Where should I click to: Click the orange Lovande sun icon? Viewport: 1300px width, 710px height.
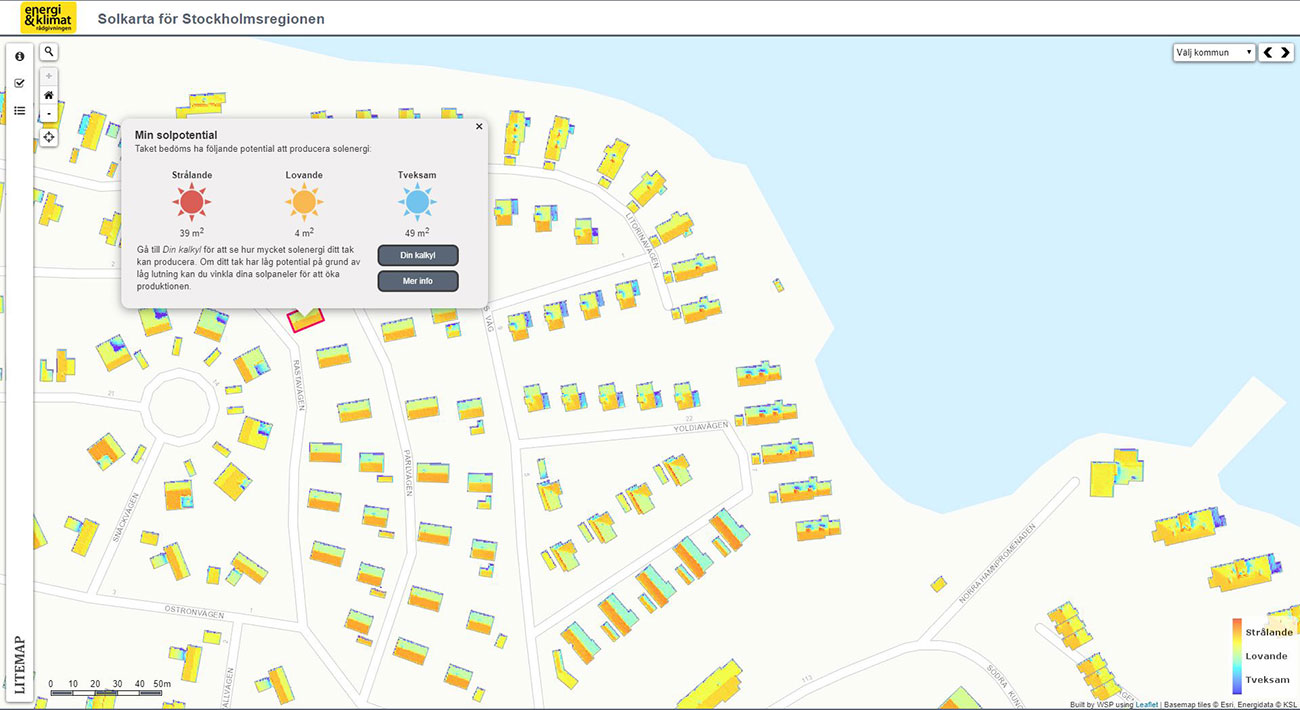point(304,203)
